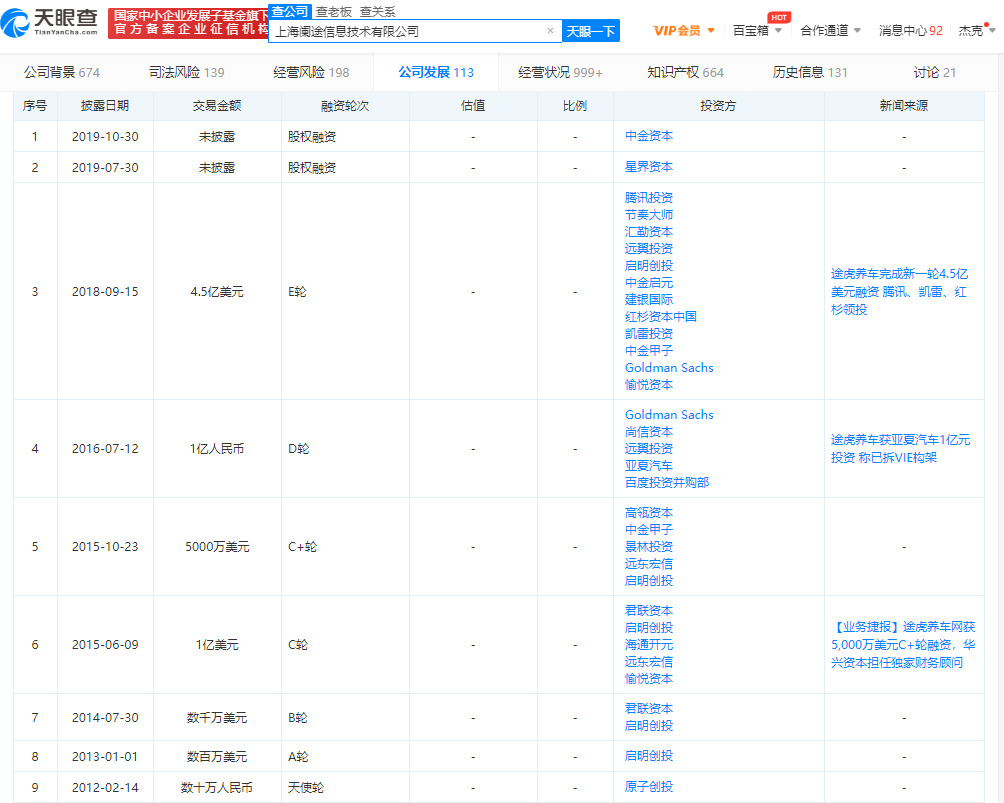1004x803 pixels.
Task: Open 君联资本 in the C轮 row
Action: pyautogui.click(x=649, y=610)
